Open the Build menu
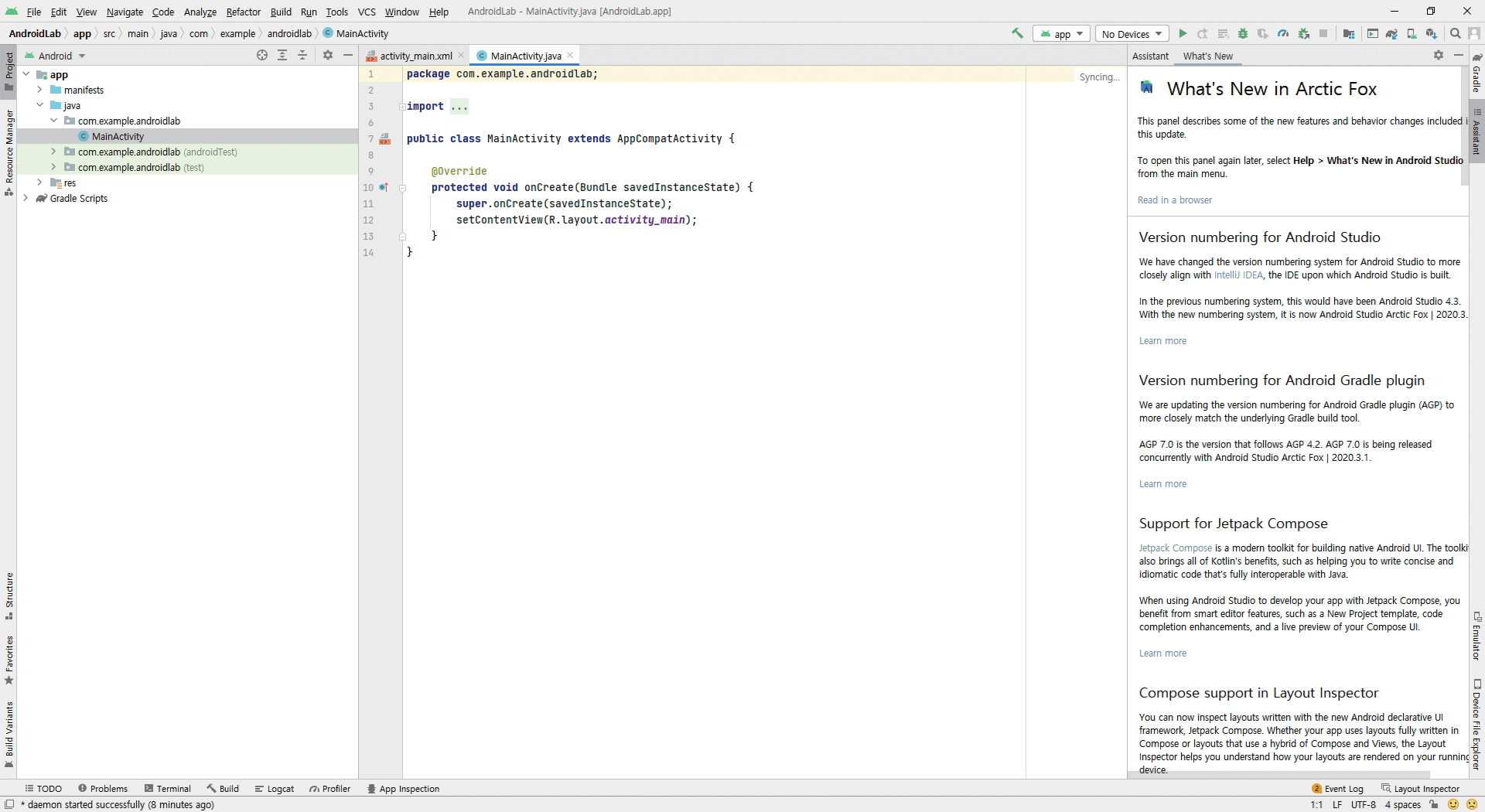This screenshot has height=812, width=1485. click(281, 12)
